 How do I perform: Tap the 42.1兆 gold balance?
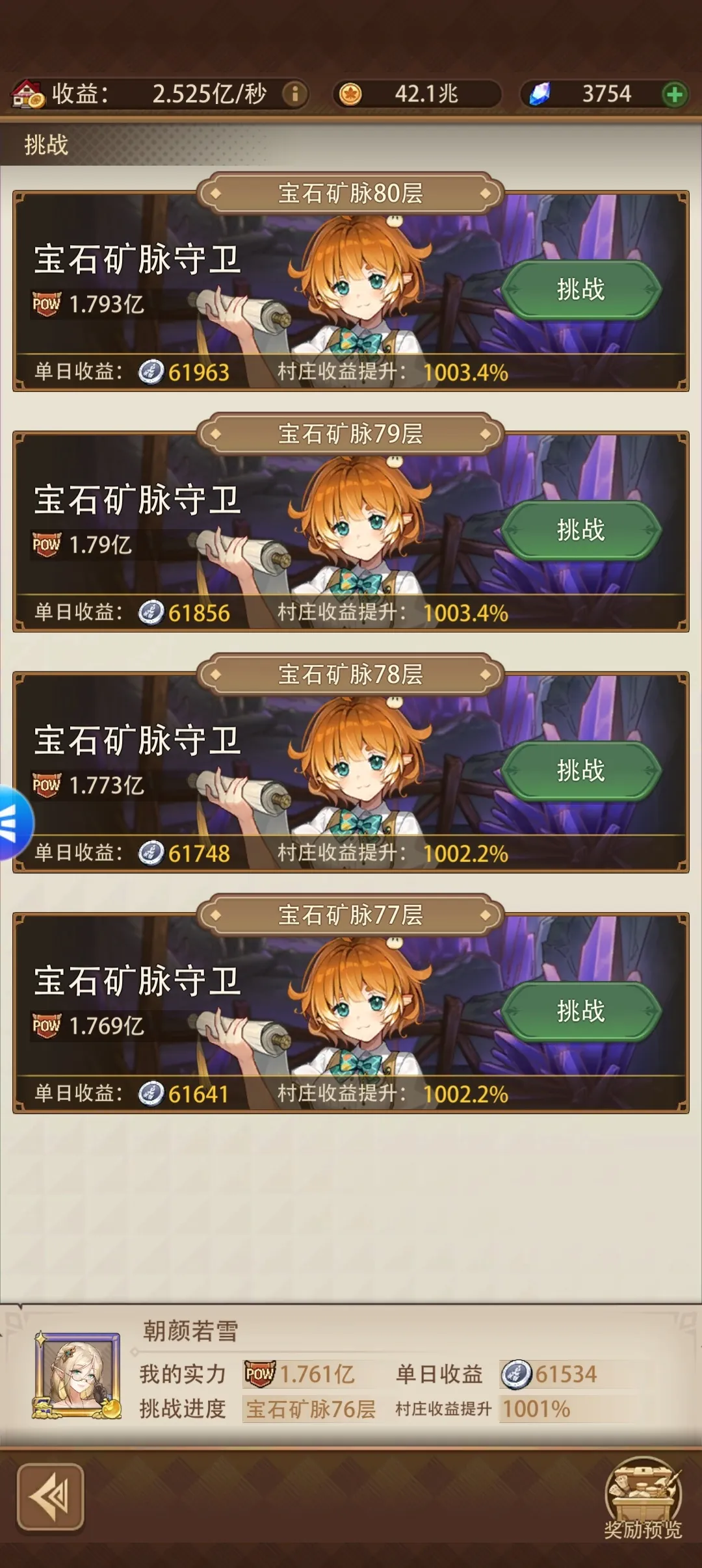426,94
